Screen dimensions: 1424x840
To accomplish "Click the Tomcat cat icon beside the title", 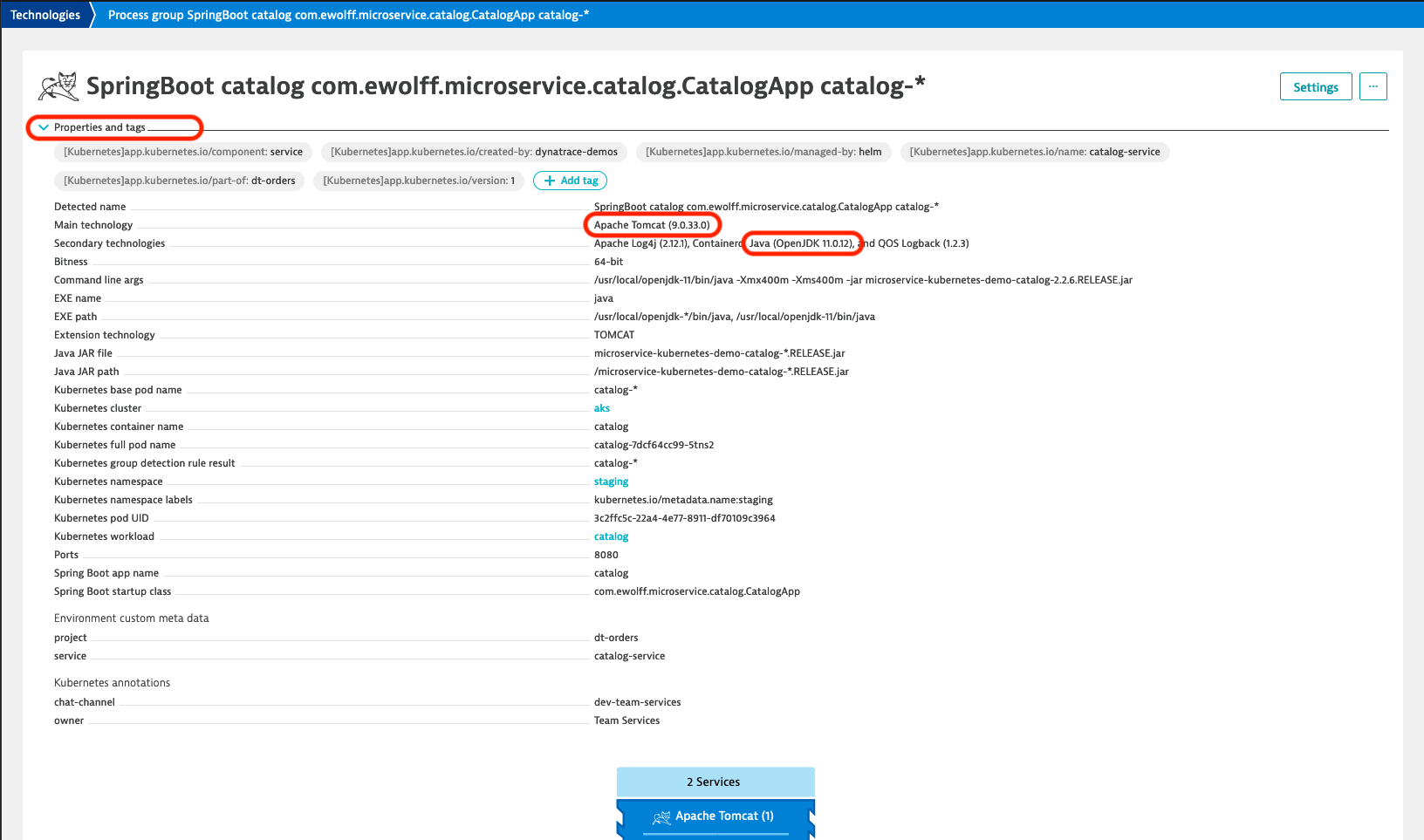I will click(58, 86).
